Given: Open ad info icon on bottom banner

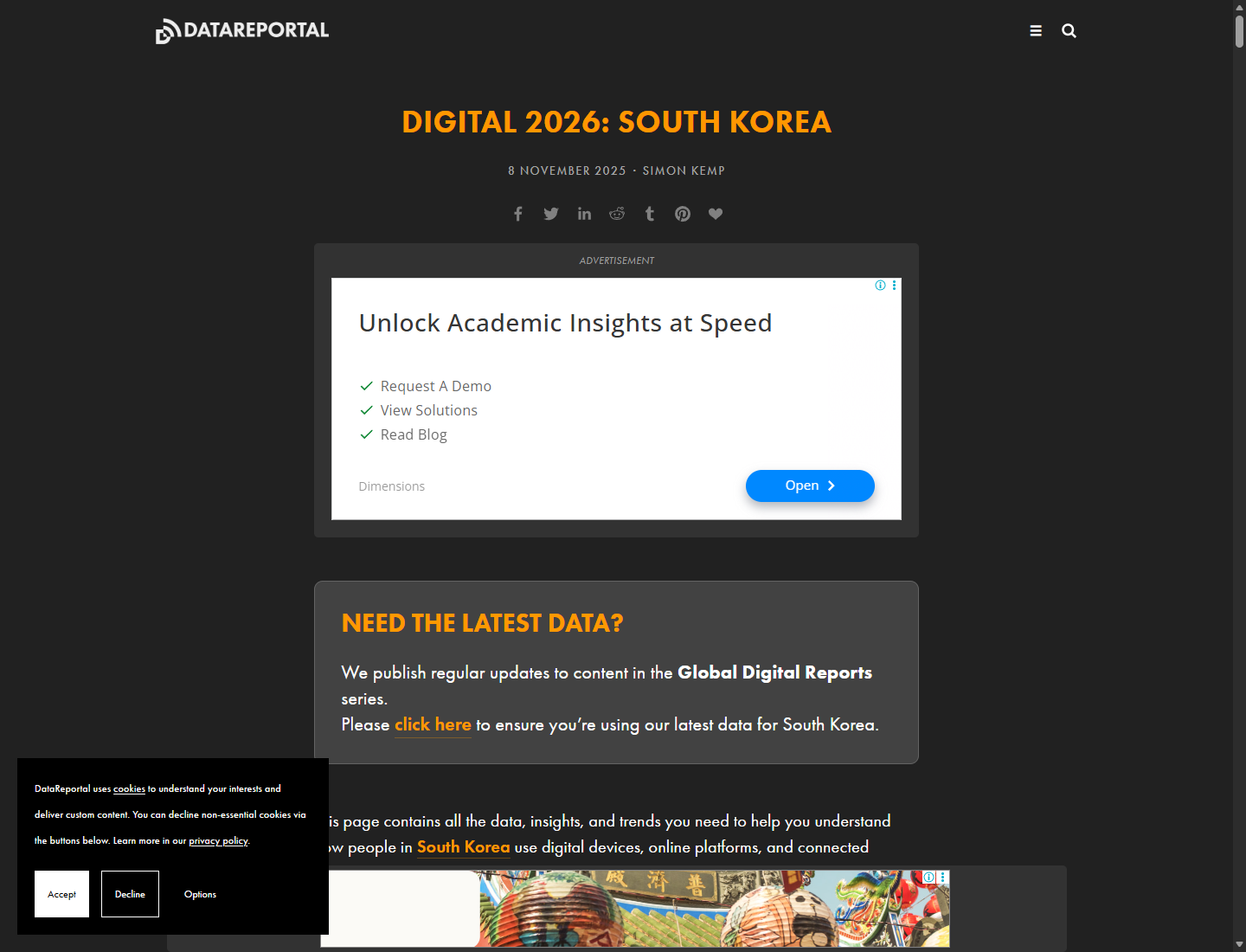Looking at the screenshot, I should 929,878.
